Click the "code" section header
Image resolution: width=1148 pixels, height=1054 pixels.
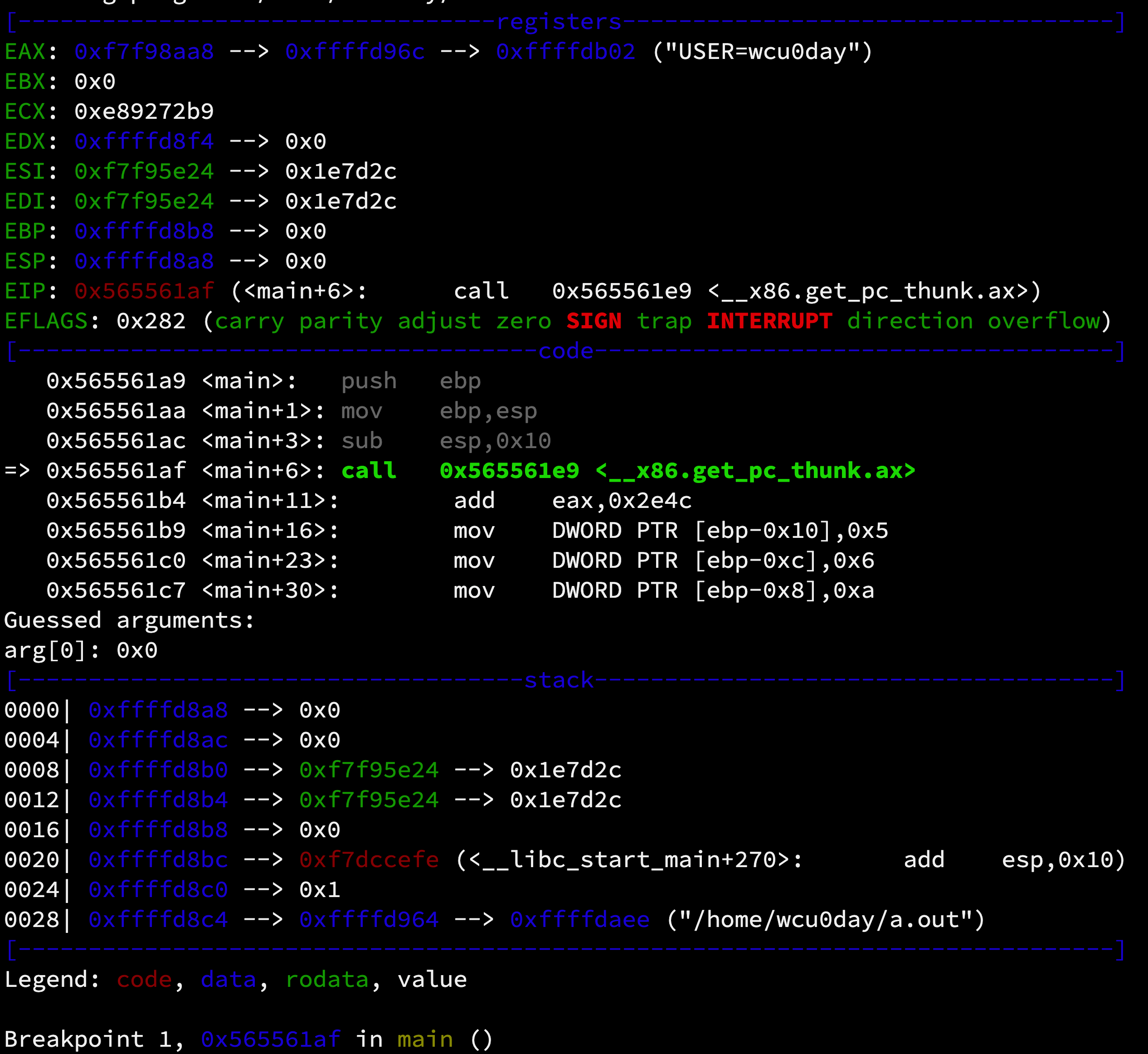(566, 351)
